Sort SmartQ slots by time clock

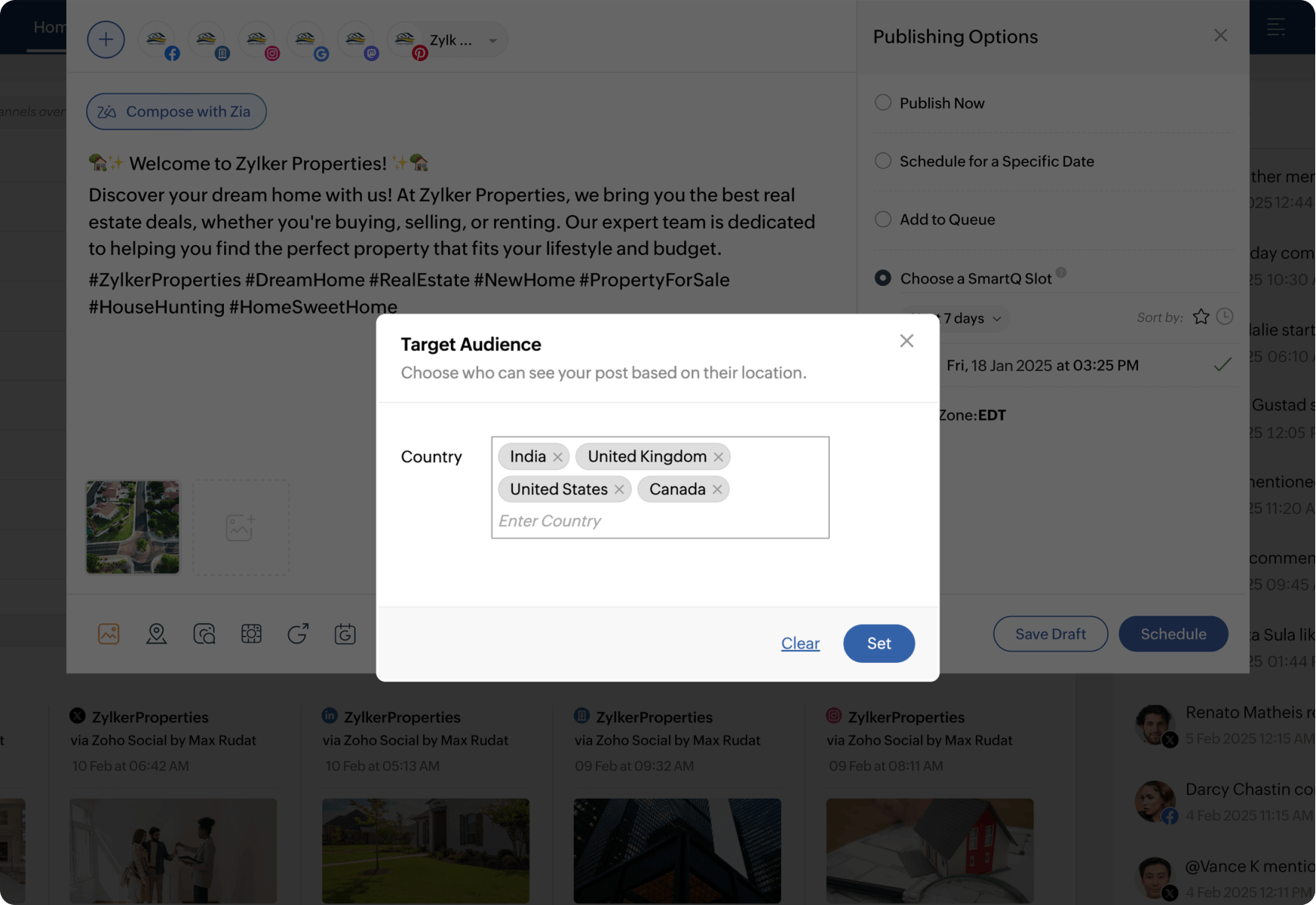pyautogui.click(x=1225, y=317)
